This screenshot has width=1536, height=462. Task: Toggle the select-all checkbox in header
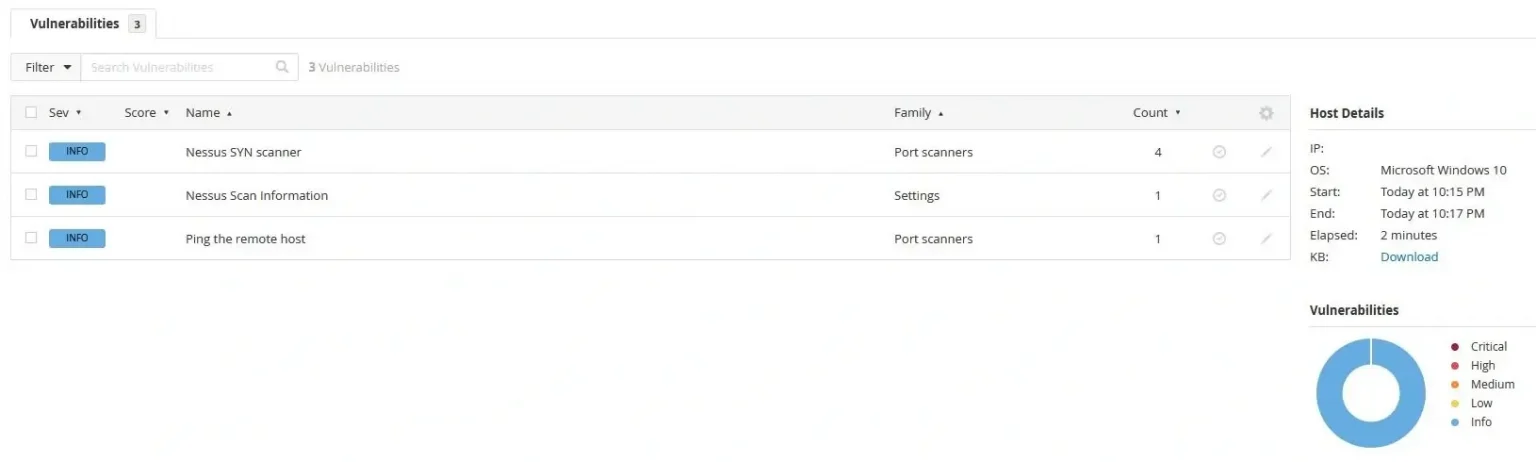(31, 113)
